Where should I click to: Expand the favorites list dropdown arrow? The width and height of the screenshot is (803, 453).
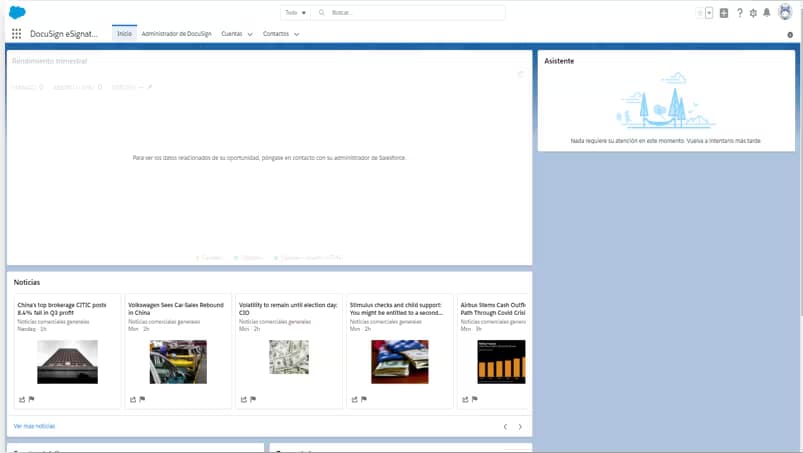709,13
